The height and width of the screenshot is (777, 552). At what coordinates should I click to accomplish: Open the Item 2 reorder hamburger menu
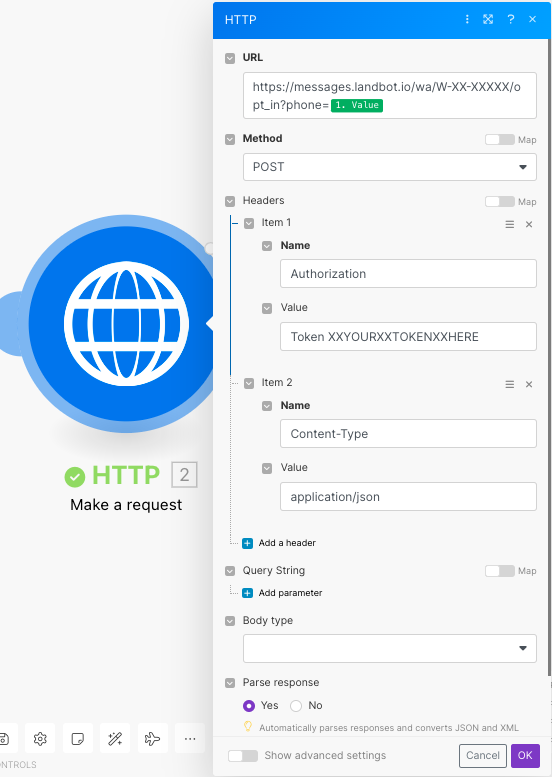[x=509, y=385]
